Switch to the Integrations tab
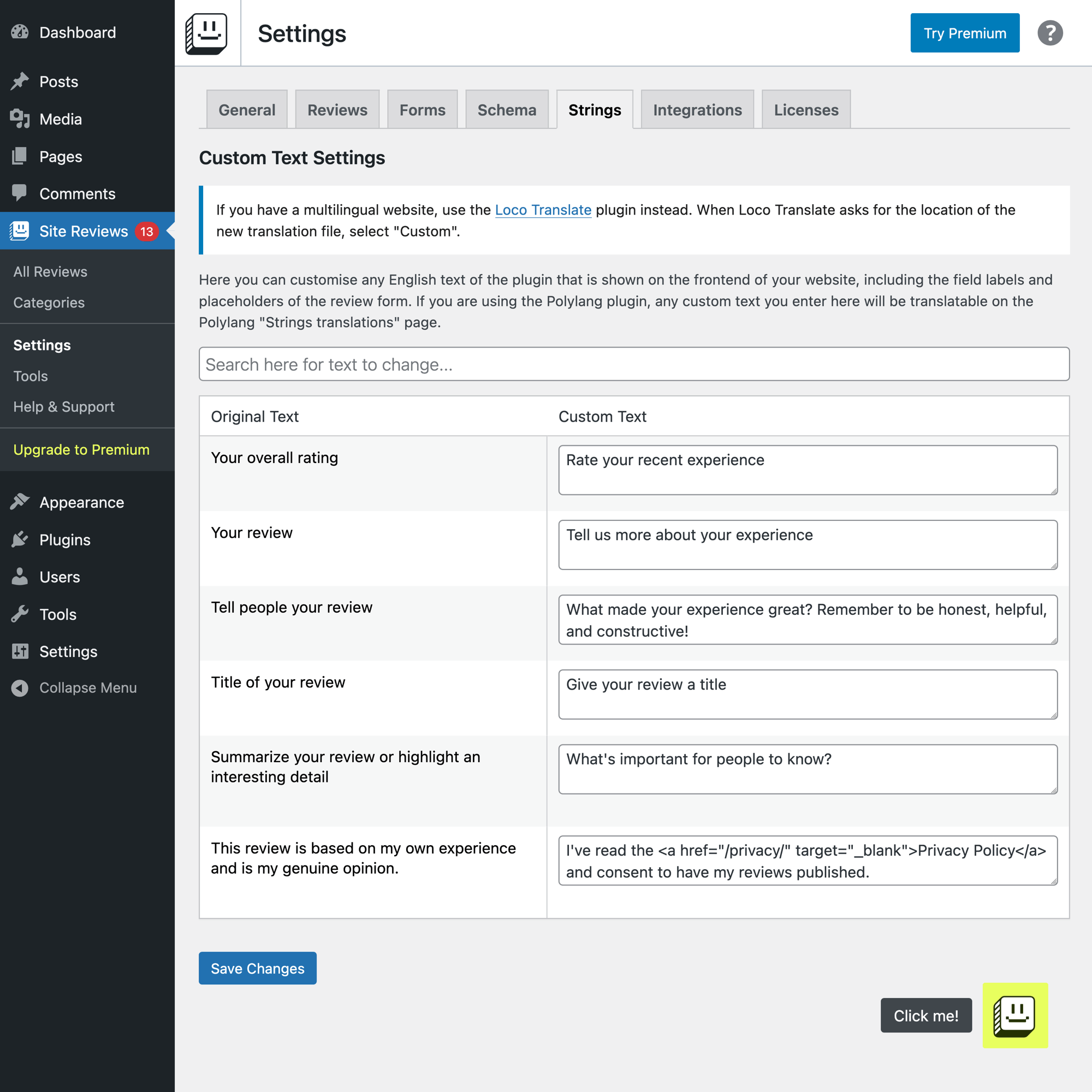 (x=697, y=110)
